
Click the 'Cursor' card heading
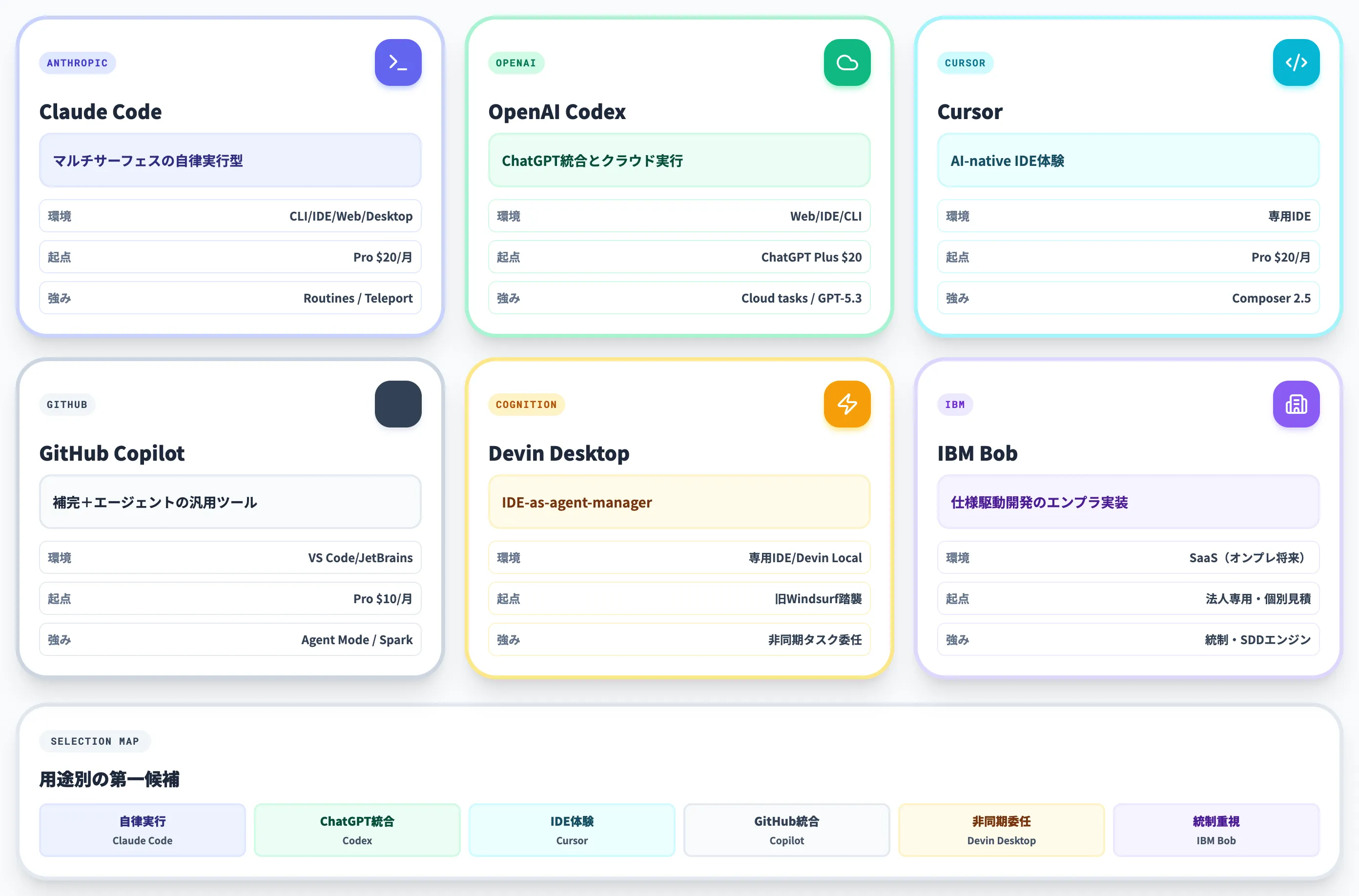coord(970,111)
